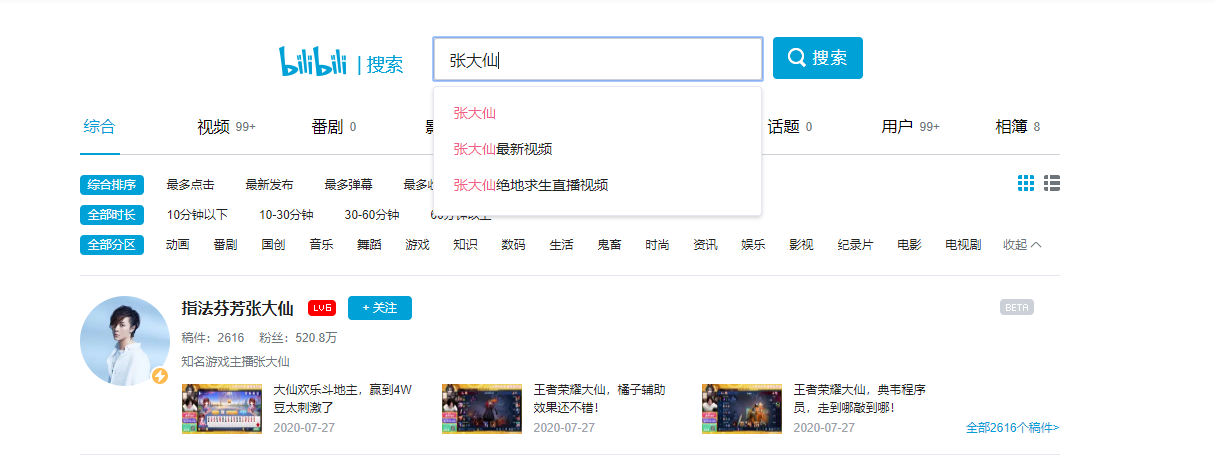This screenshot has height=455, width=1215.
Task: Filter by 知识 category
Action: tap(465, 245)
